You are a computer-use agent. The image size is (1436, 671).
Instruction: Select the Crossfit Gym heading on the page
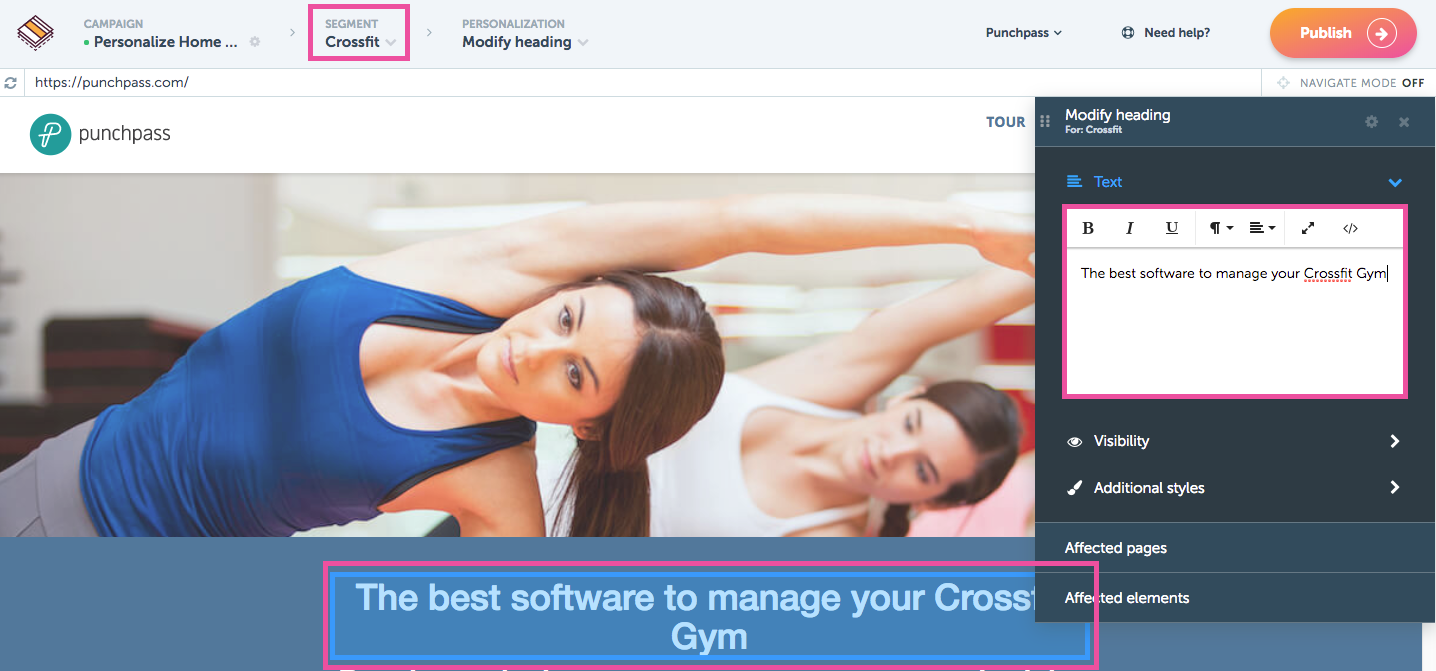pos(710,616)
